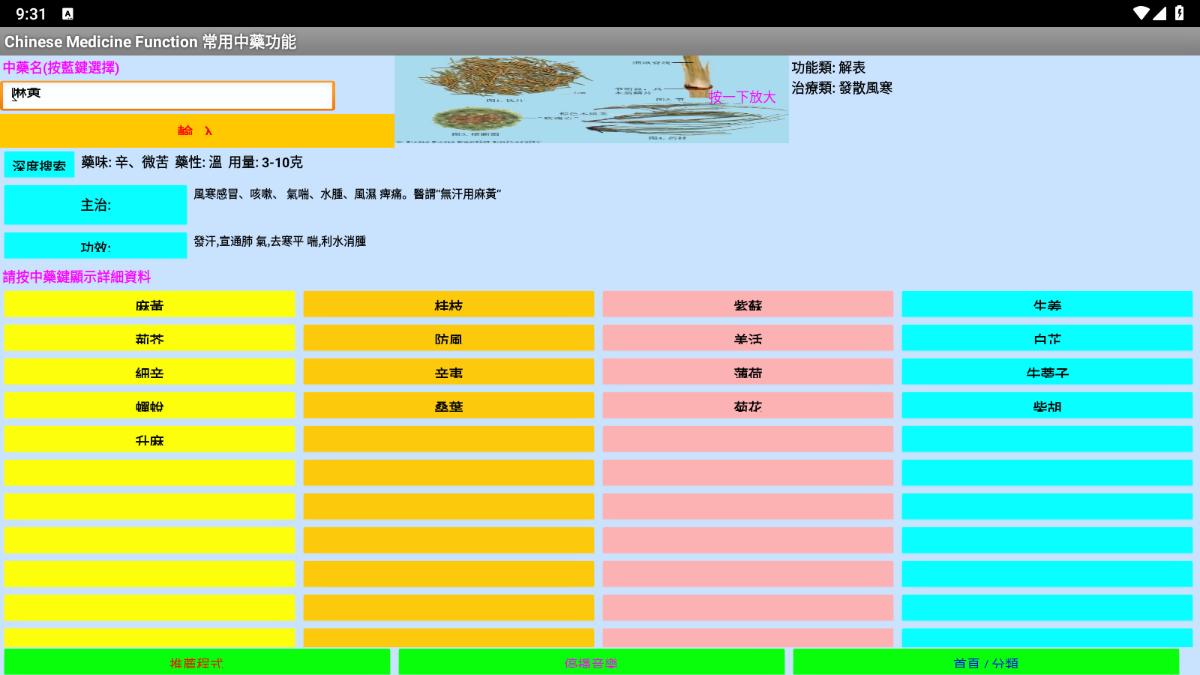Viewport: 1200px width, 675px height.
Task: Click the 功能類: 解表 text
Action: tap(829, 68)
